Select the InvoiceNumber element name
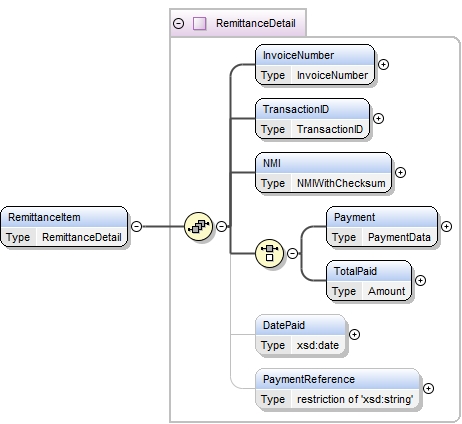Screen dimensions: 462x424 click(x=298, y=55)
